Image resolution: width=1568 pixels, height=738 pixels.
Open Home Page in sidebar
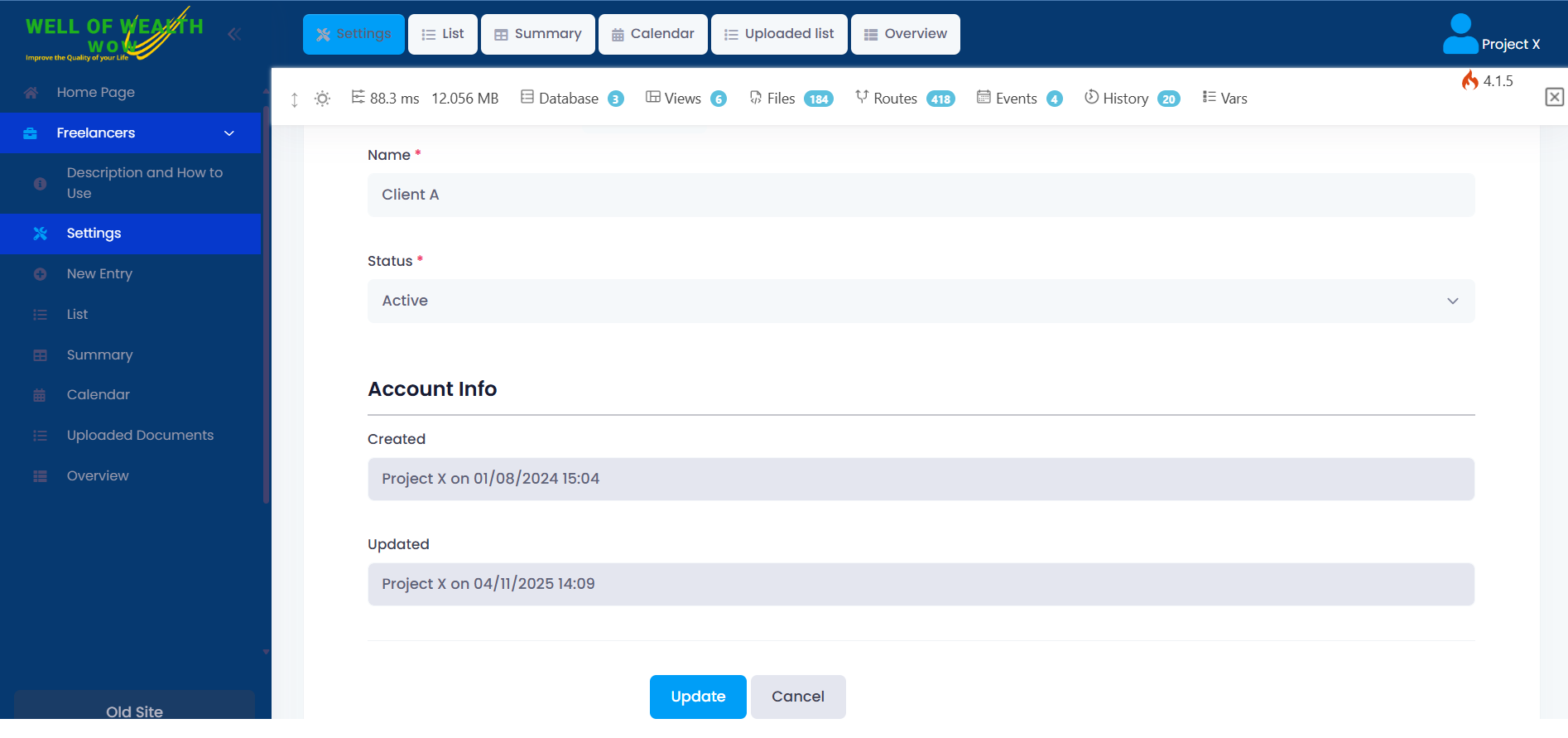(x=131, y=93)
